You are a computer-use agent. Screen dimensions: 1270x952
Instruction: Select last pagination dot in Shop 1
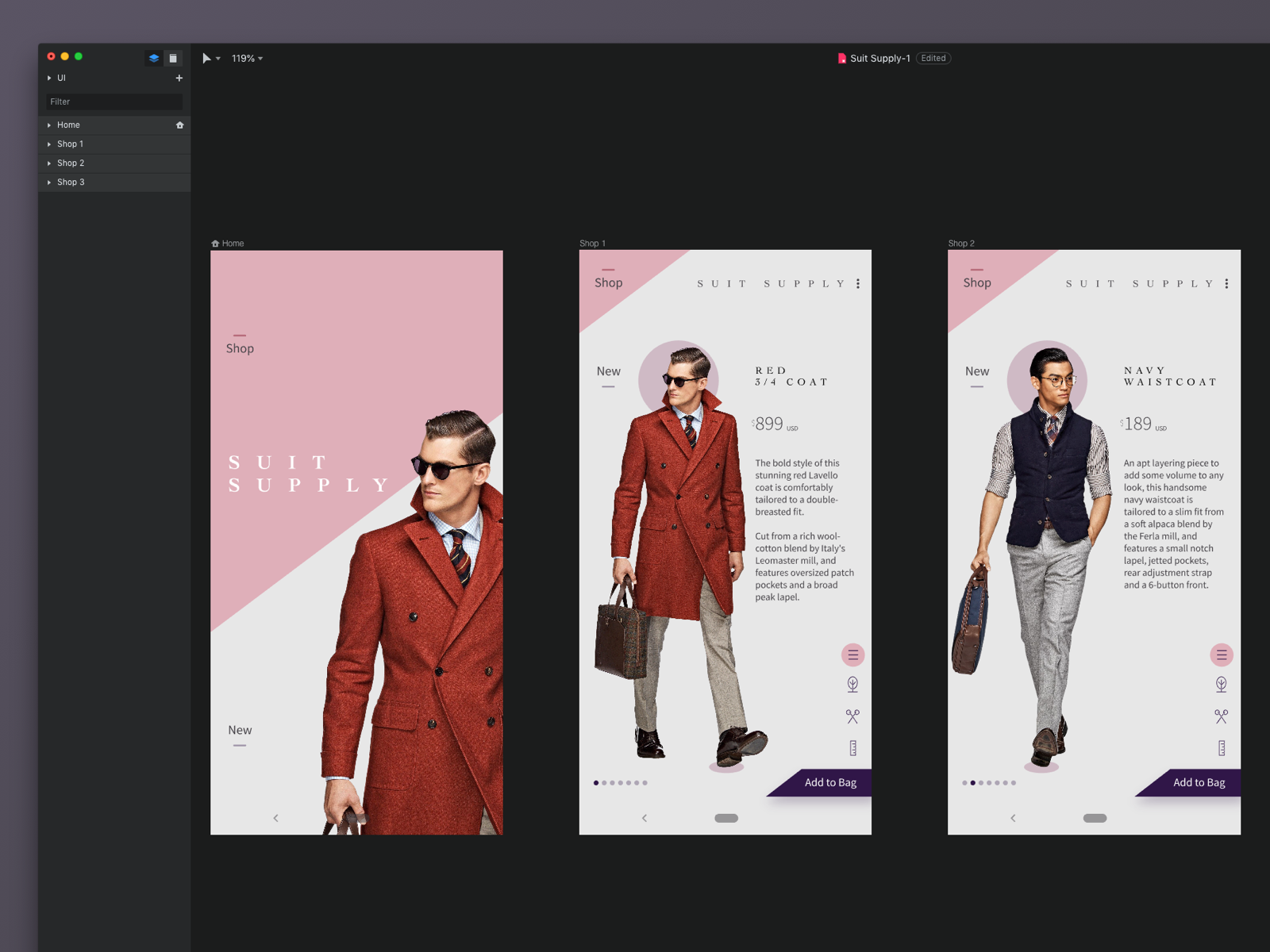[x=645, y=783]
